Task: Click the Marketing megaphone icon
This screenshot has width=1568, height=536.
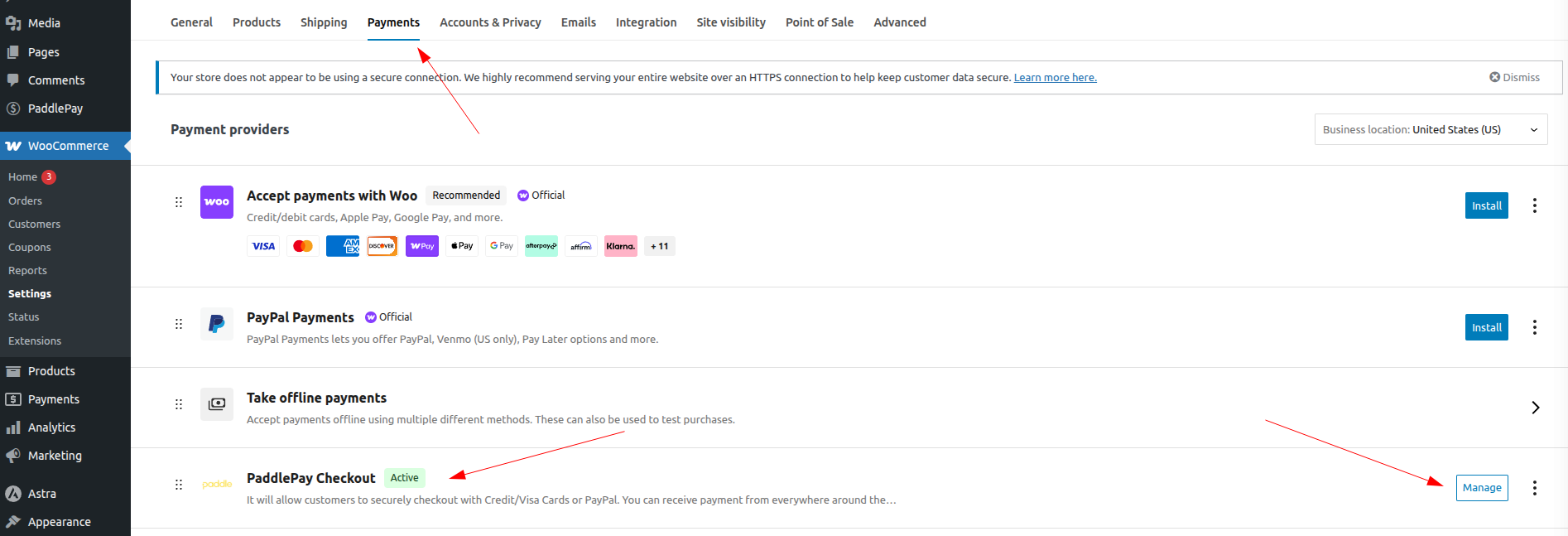Action: tap(13, 456)
